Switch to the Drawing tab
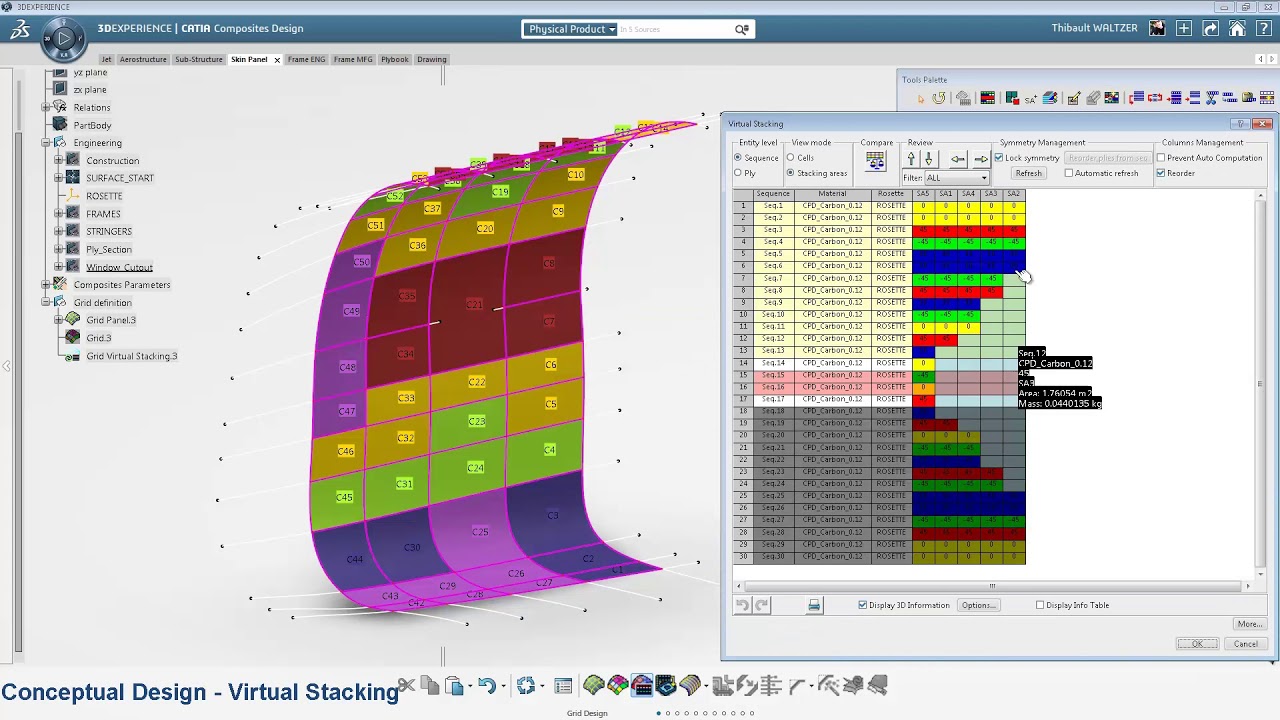1280x720 pixels. [432, 59]
